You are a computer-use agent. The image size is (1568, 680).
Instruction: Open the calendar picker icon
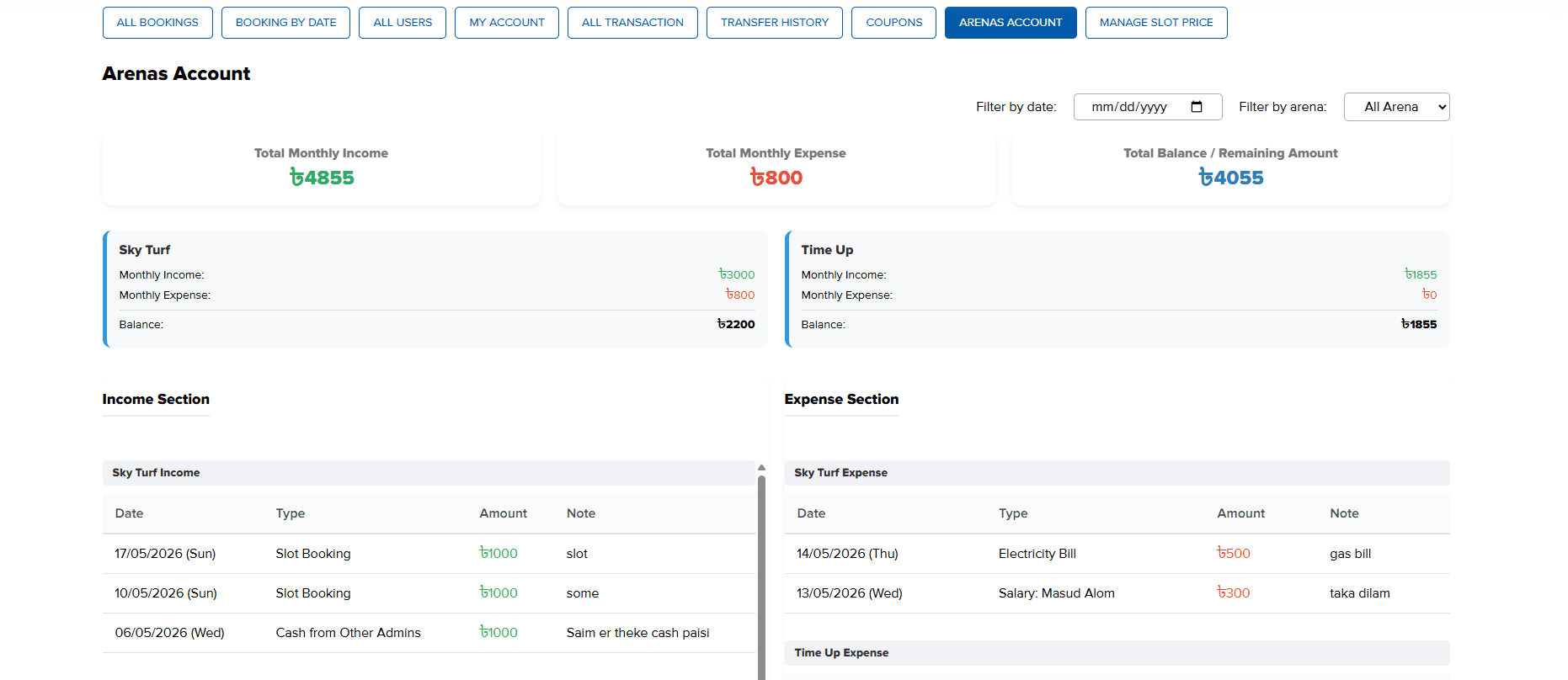[x=1197, y=107]
